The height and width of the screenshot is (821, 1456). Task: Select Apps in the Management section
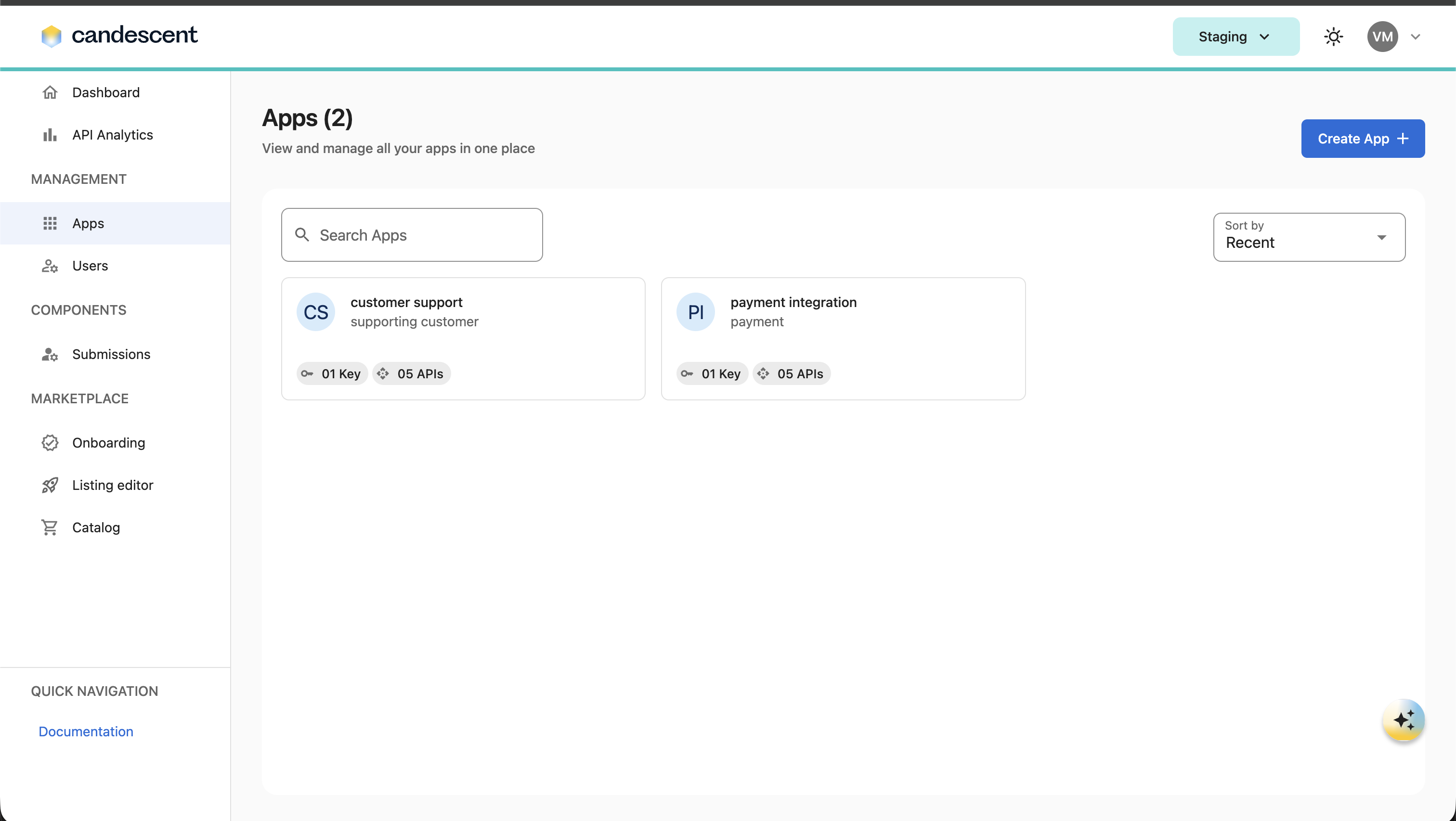pyautogui.click(x=115, y=223)
